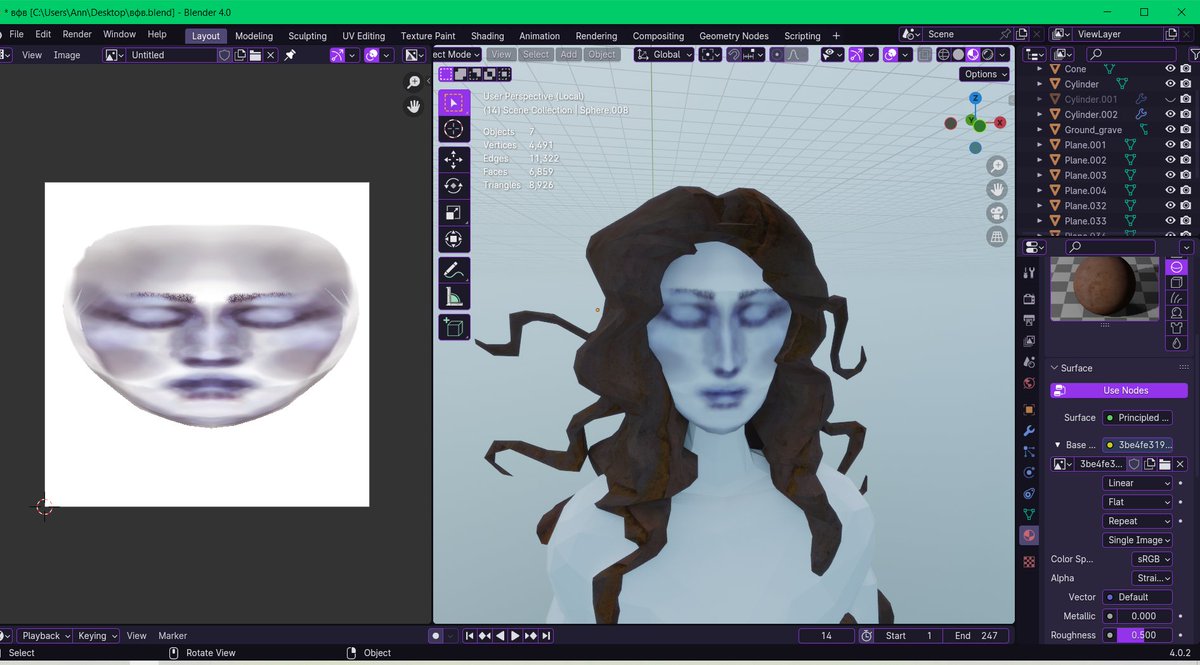Click the Principled surface shader button
The image size is (1200, 665).
(x=1138, y=418)
